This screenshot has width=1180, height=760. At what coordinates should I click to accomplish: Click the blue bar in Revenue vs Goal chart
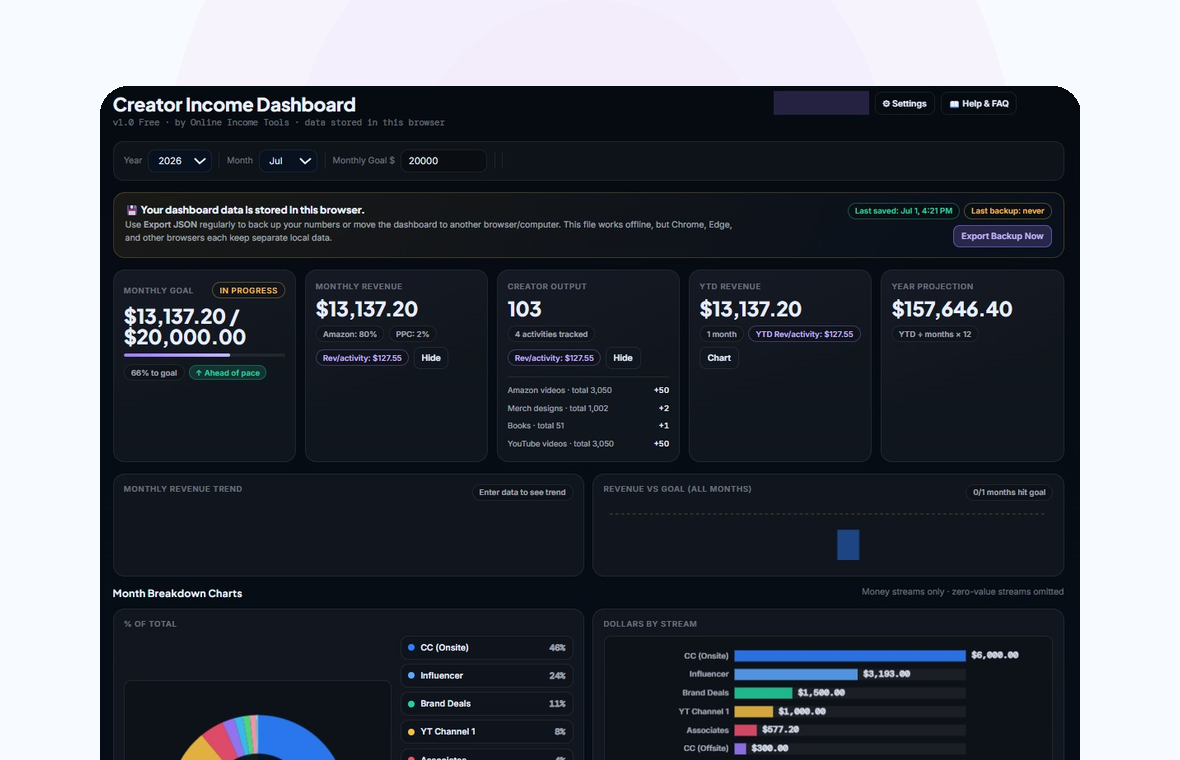pyautogui.click(x=848, y=545)
